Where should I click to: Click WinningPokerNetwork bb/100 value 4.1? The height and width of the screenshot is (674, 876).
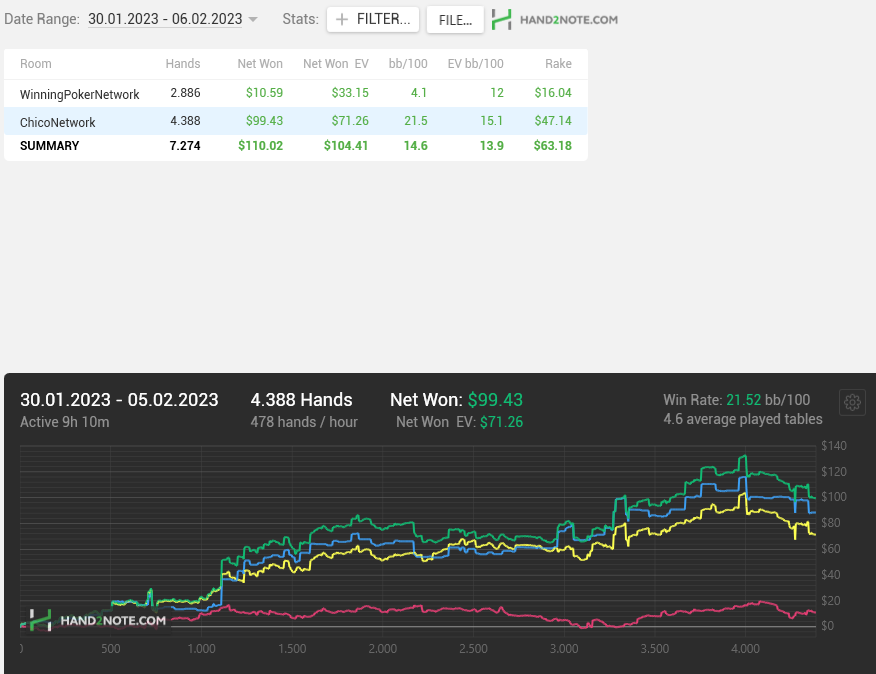419,93
